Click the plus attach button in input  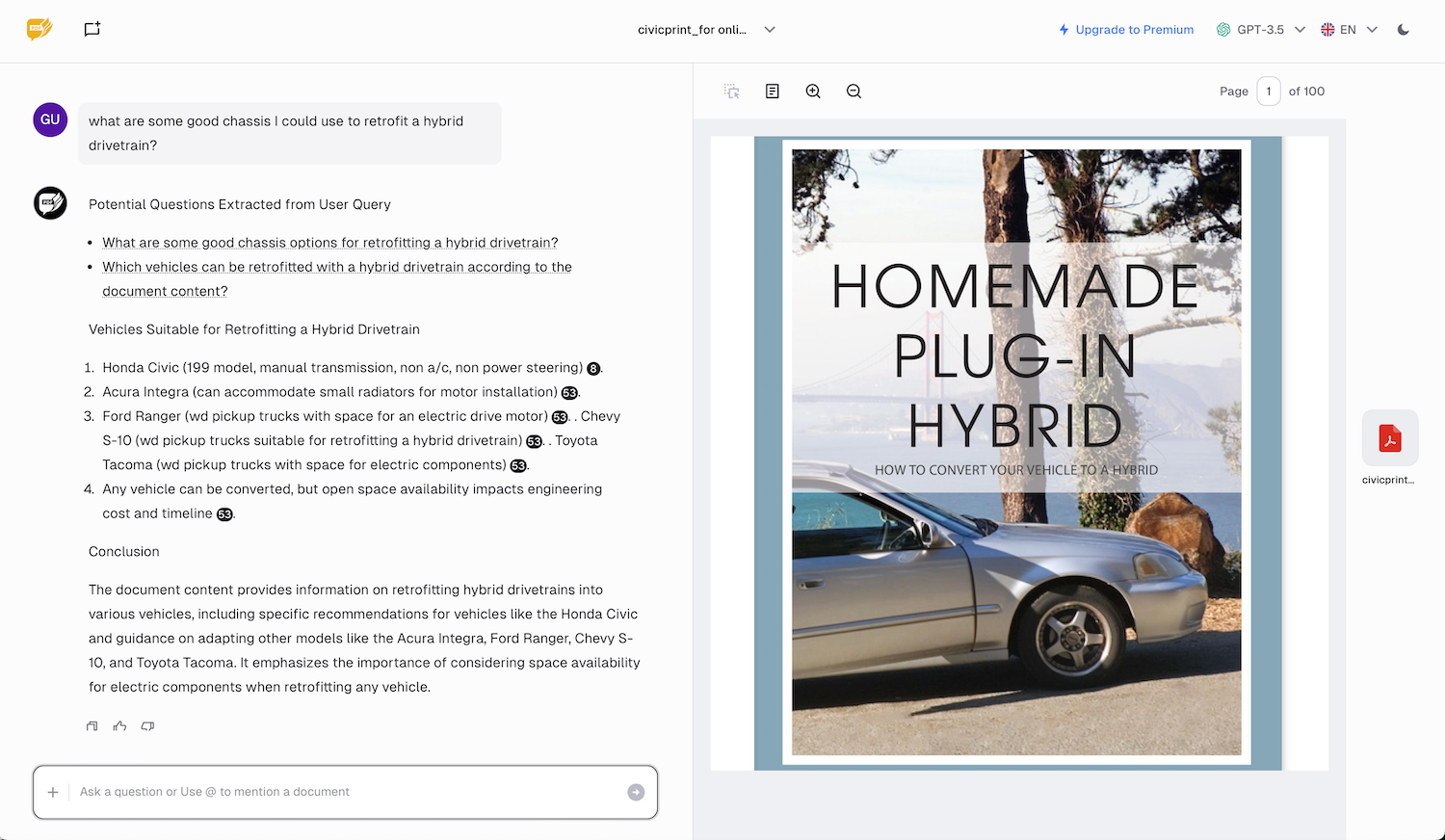point(53,792)
